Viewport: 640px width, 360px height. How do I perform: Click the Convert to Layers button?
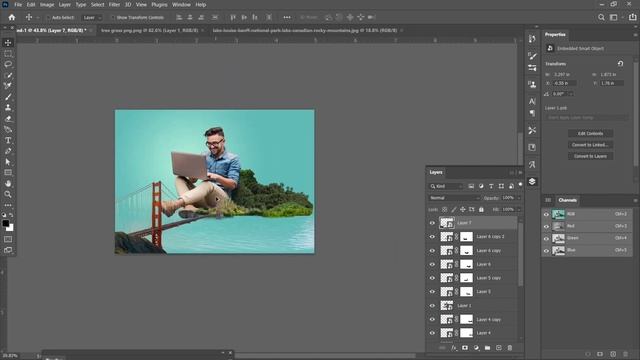(590, 156)
